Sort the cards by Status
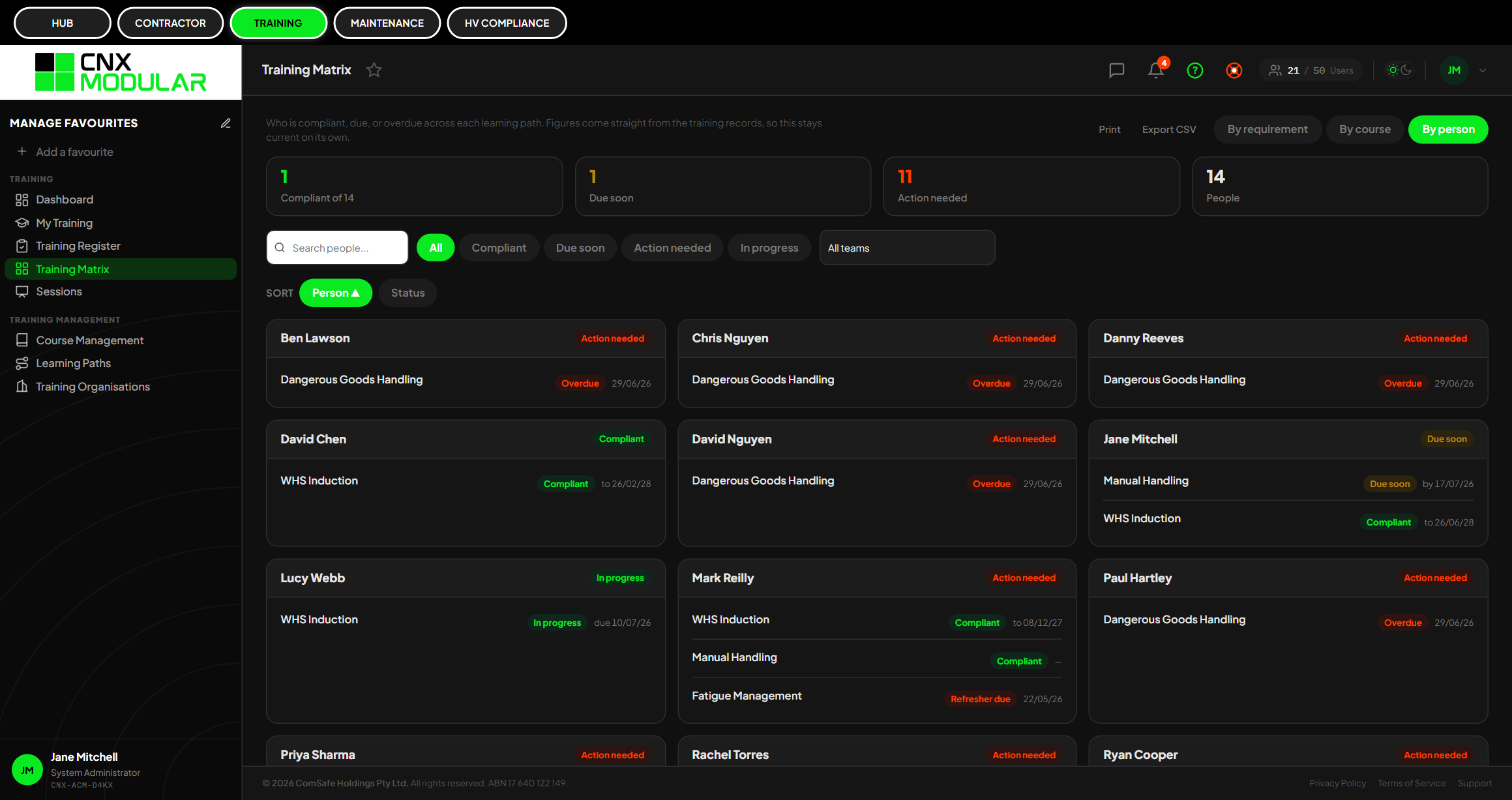Image resolution: width=1512 pixels, height=800 pixels. 408,293
